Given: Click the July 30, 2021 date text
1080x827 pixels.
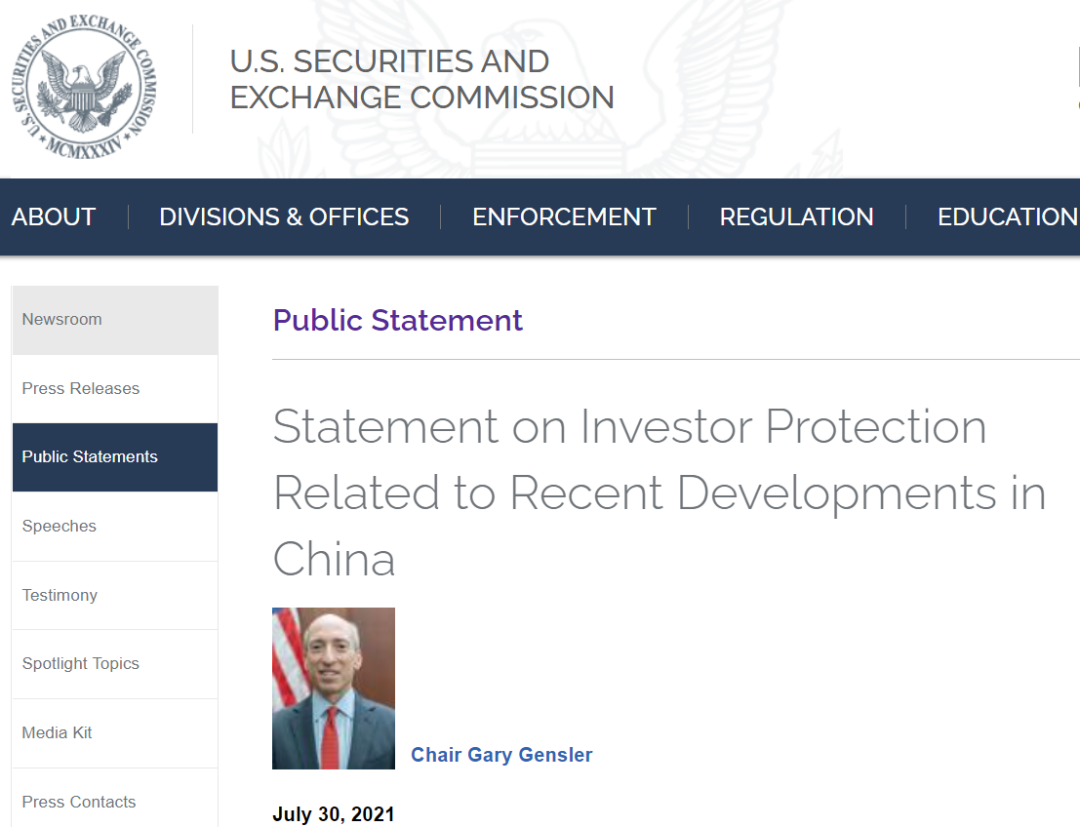Looking at the screenshot, I should (x=333, y=814).
